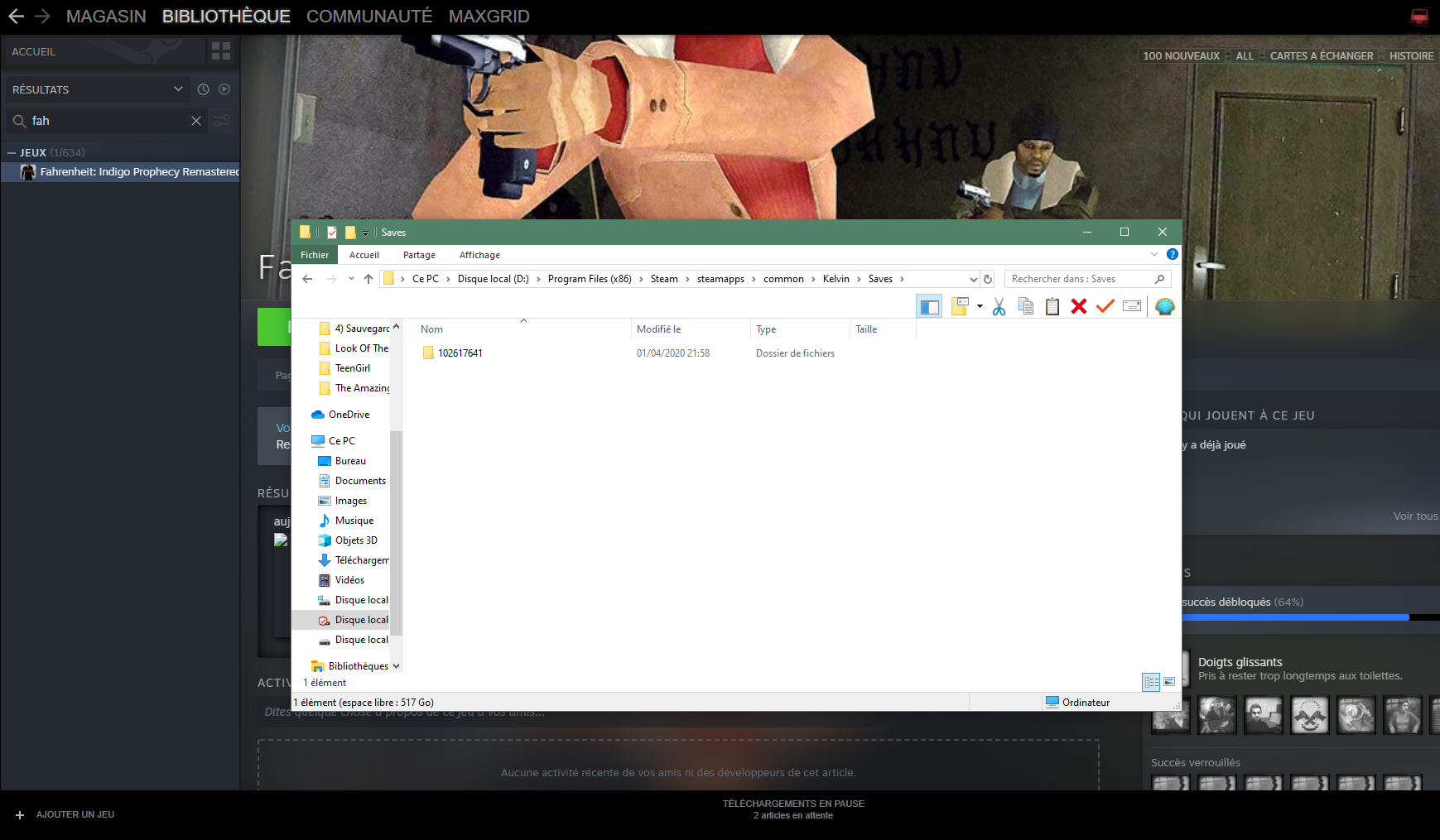The image size is (1440, 840).
Task: Expand the chevron after 'Steam' in the breadcrumb
Action: pyautogui.click(x=687, y=279)
